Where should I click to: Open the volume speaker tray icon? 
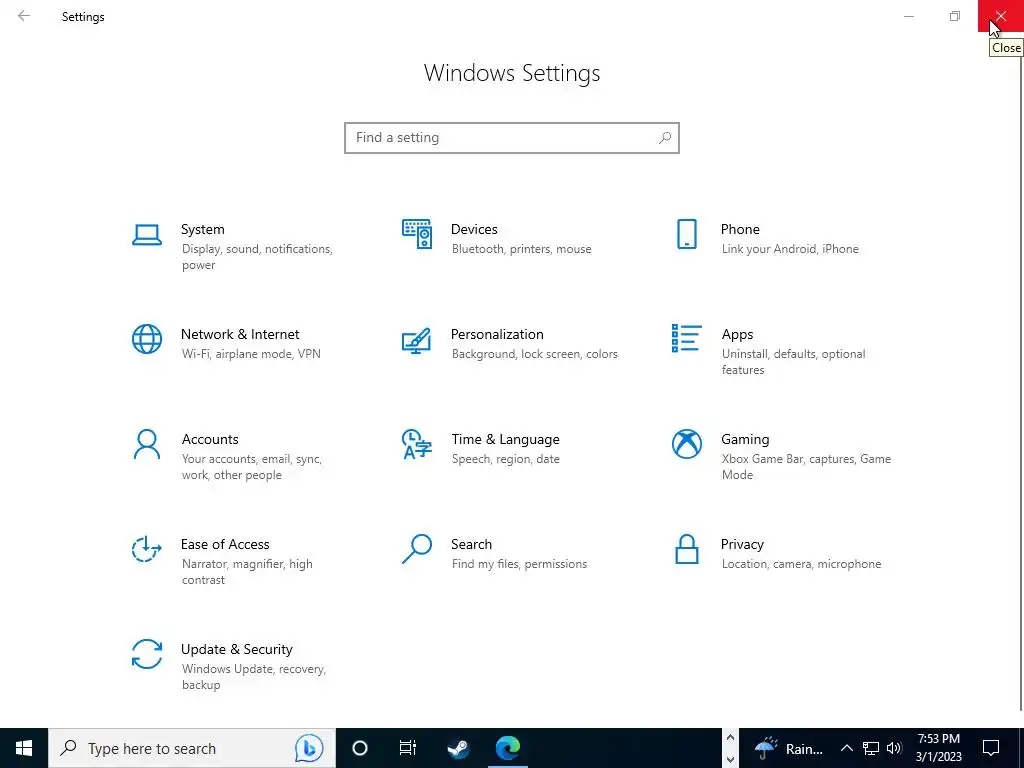(x=894, y=748)
